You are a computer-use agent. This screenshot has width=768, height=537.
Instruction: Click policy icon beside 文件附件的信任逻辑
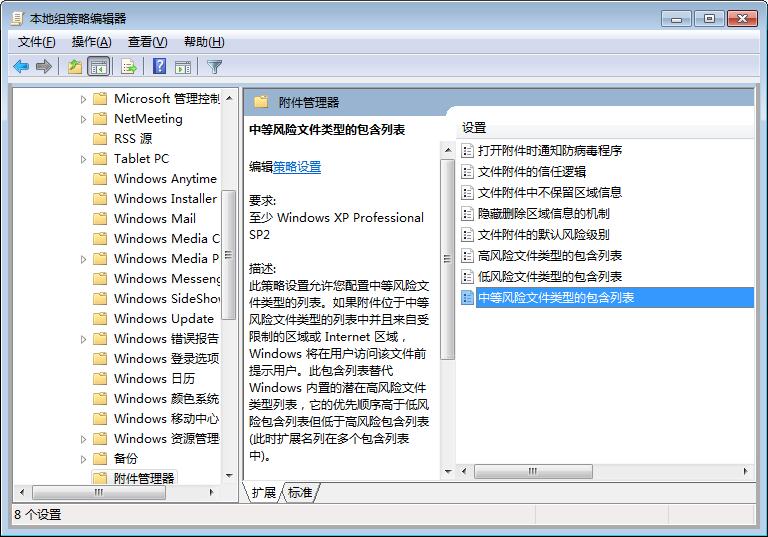(467, 171)
